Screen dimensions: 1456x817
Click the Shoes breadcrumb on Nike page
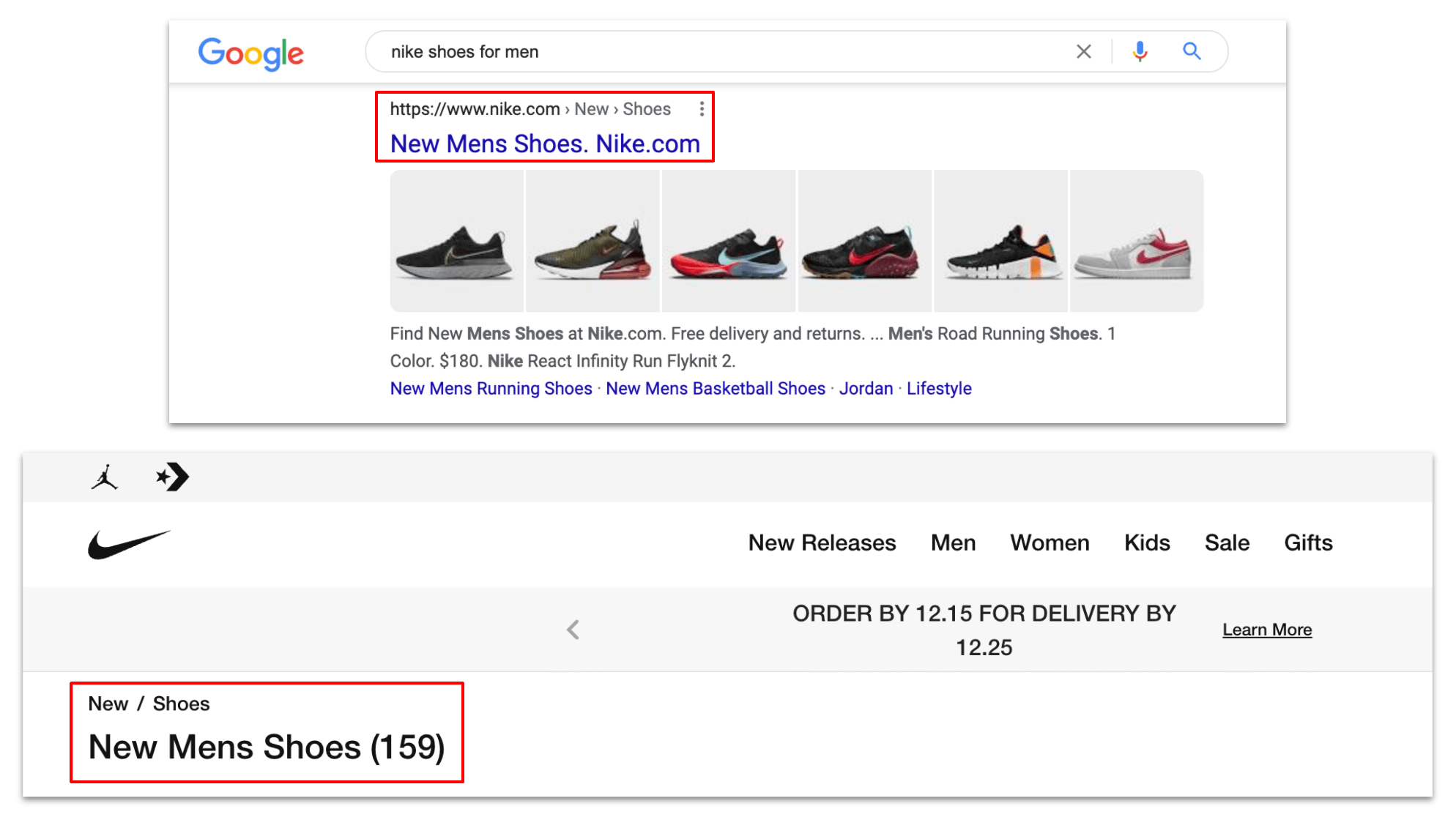tap(181, 704)
